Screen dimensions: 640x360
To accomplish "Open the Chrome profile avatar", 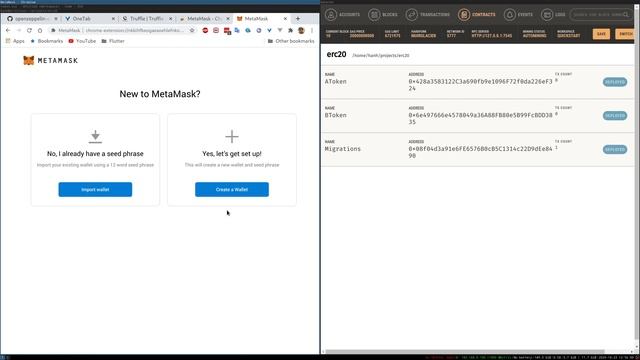I will point(301,30).
